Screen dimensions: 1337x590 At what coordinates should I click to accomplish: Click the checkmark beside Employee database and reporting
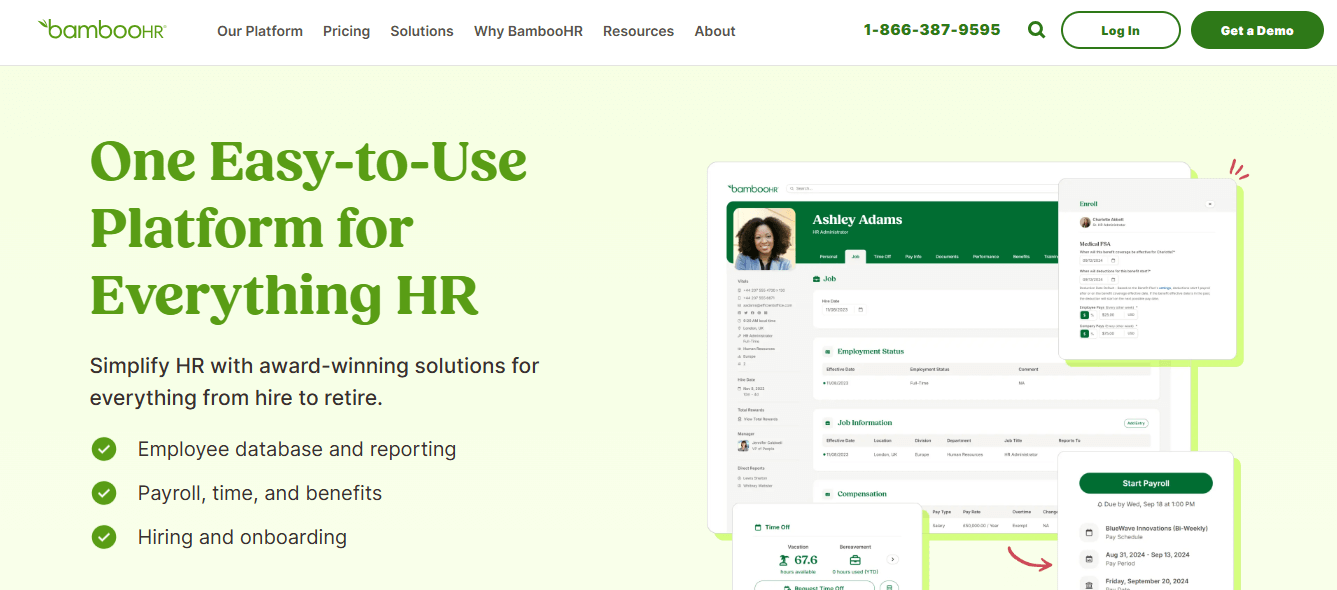[x=104, y=449]
